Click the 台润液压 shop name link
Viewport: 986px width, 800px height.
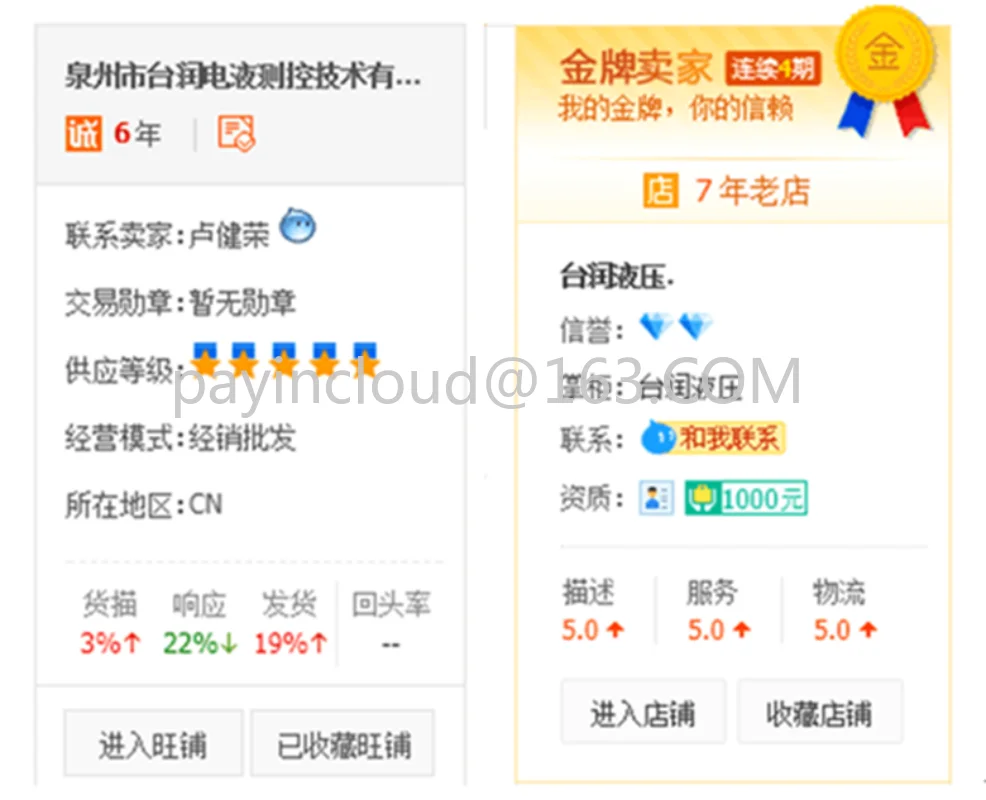[x=616, y=276]
